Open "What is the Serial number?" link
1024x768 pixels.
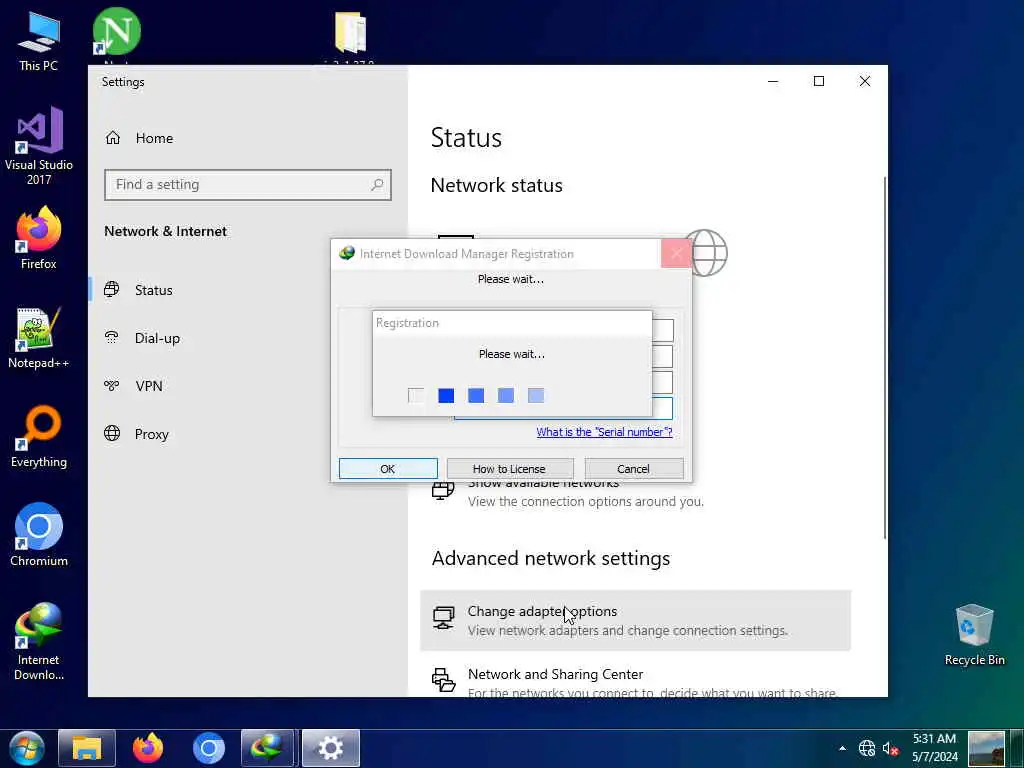(x=604, y=432)
